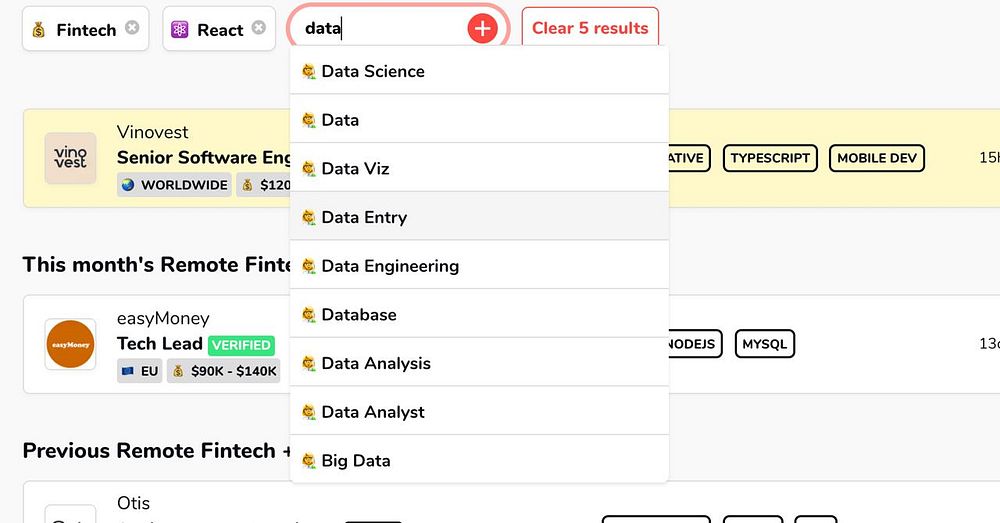Click the atom icon in React tag
This screenshot has width=1000, height=523.
click(x=180, y=30)
